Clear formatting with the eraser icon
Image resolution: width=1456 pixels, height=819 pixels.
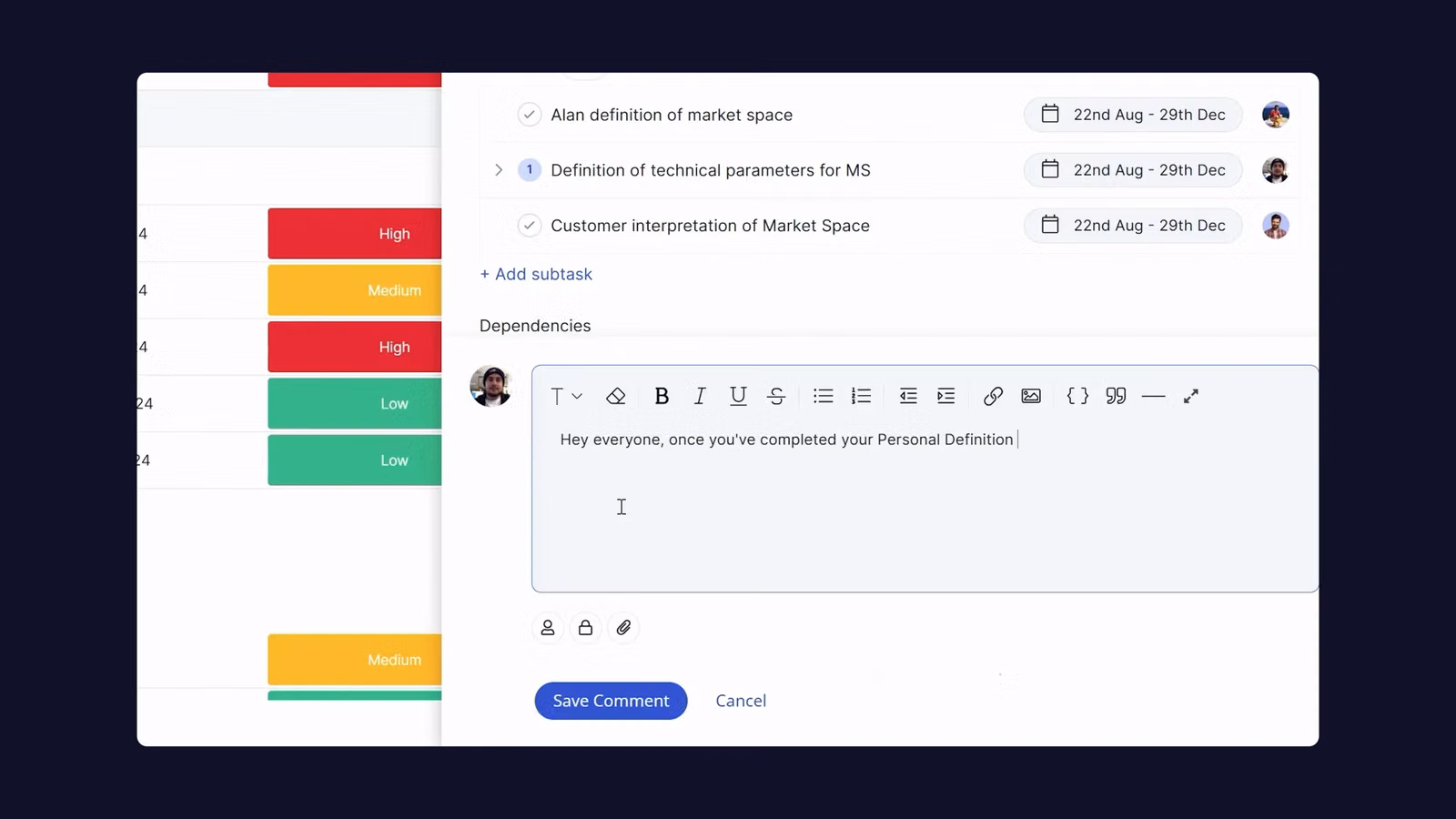tap(616, 396)
